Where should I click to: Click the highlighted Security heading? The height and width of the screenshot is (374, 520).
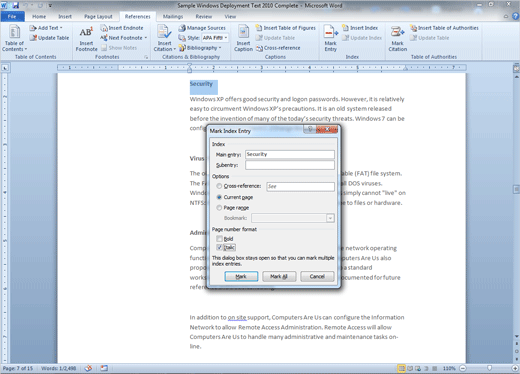pos(201,84)
